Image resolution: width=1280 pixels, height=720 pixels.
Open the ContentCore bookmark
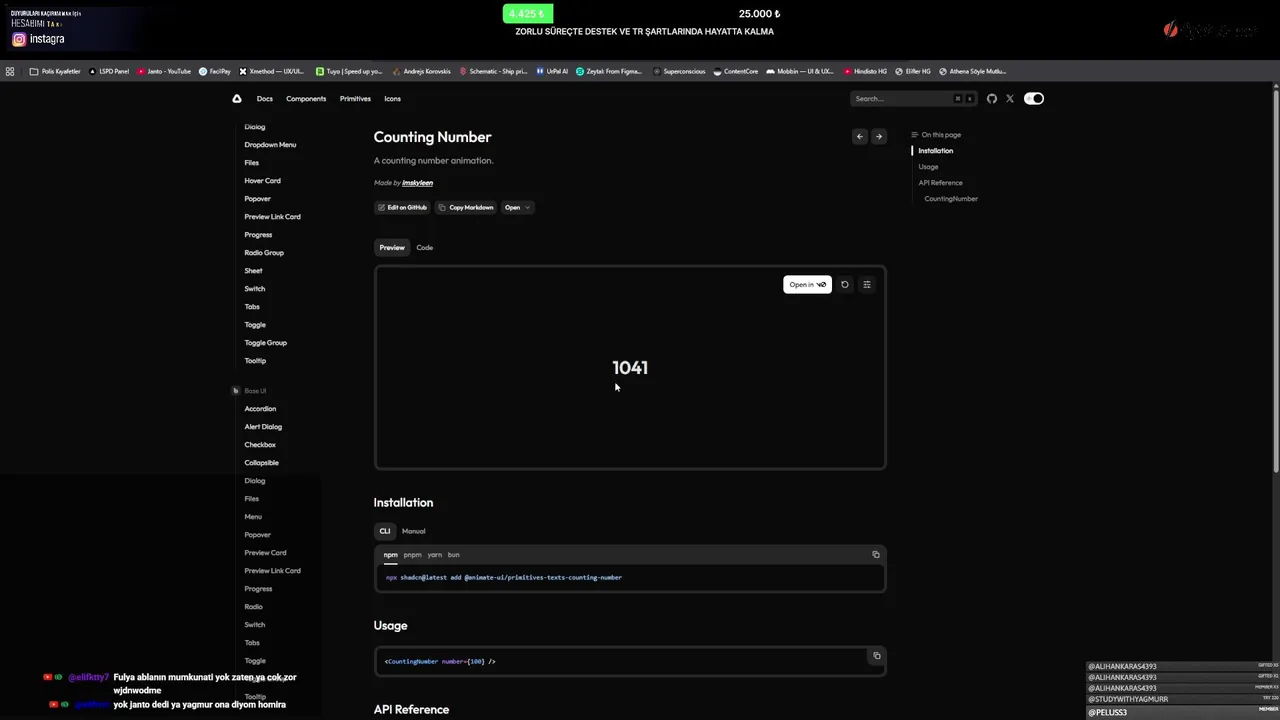pyautogui.click(x=736, y=71)
